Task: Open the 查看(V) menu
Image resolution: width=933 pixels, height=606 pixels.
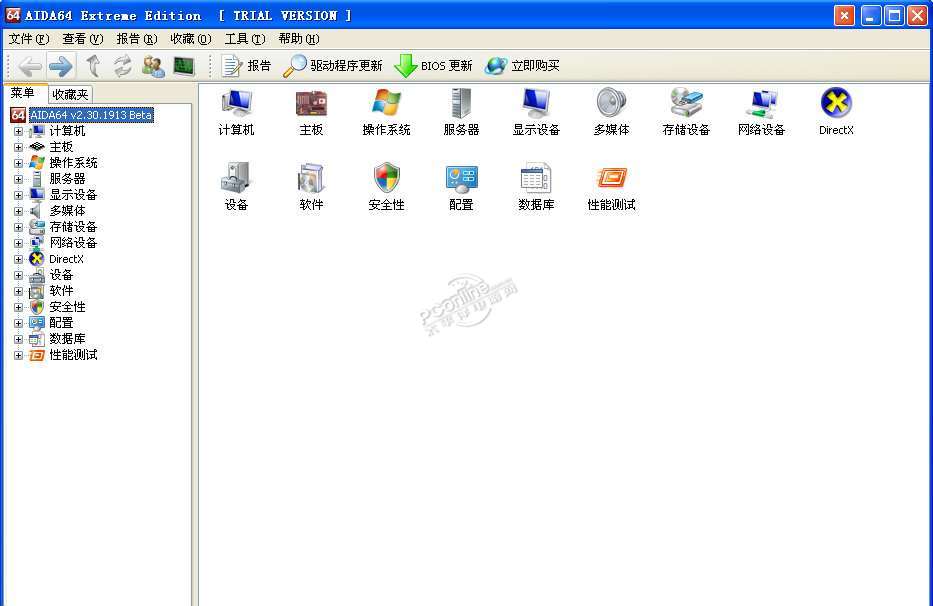Action: pyautogui.click(x=83, y=39)
